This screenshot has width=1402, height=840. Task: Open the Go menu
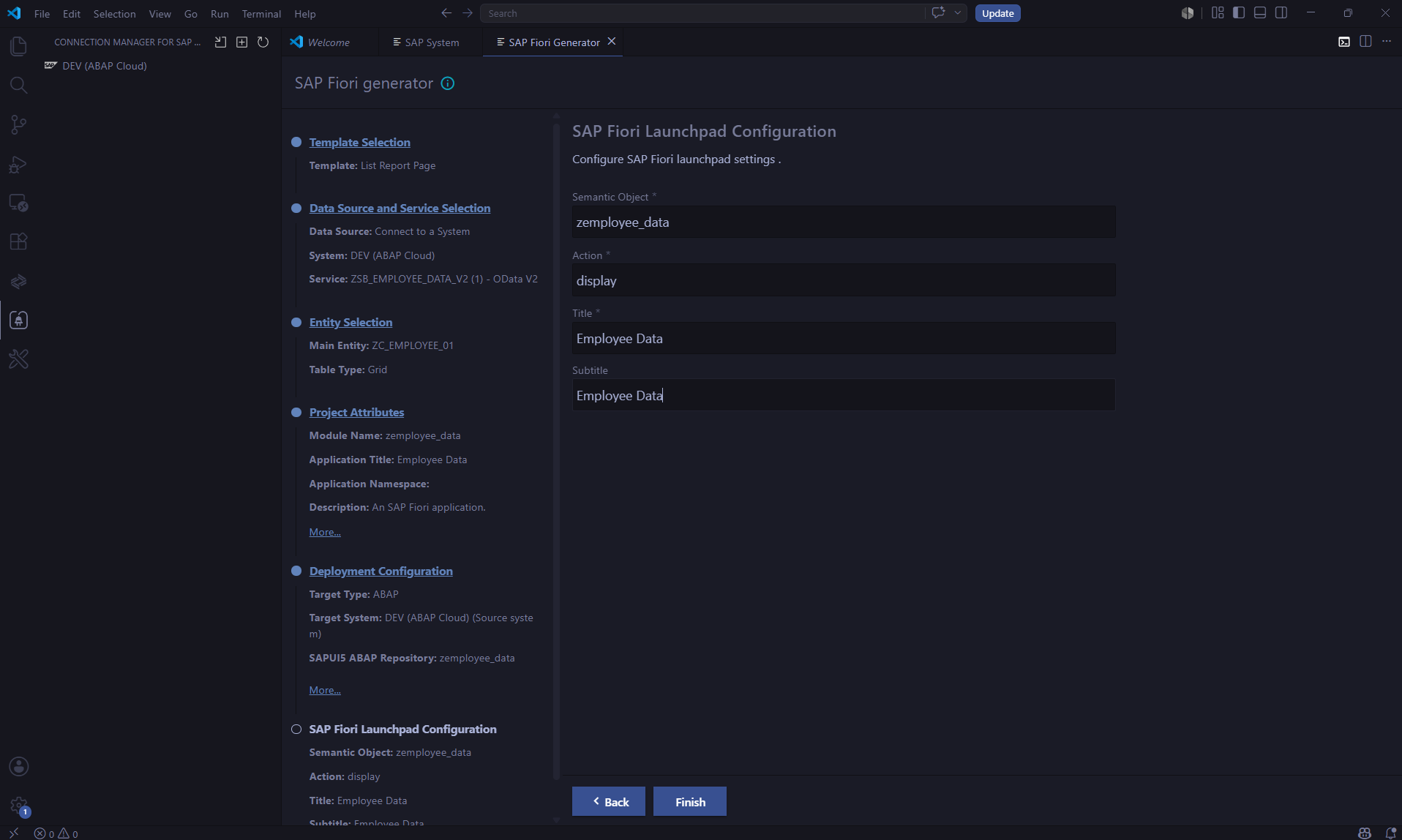(x=190, y=14)
